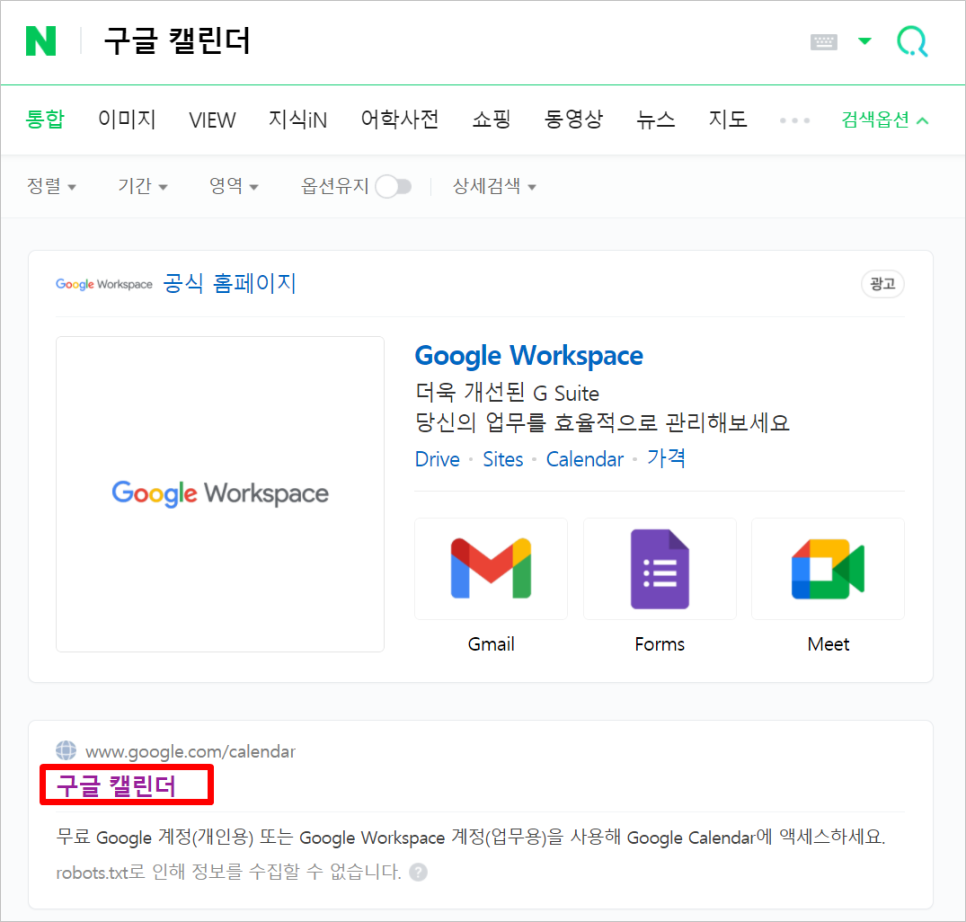This screenshot has height=922, width=966.
Task: Open the 지도 tab
Action: pos(728,119)
